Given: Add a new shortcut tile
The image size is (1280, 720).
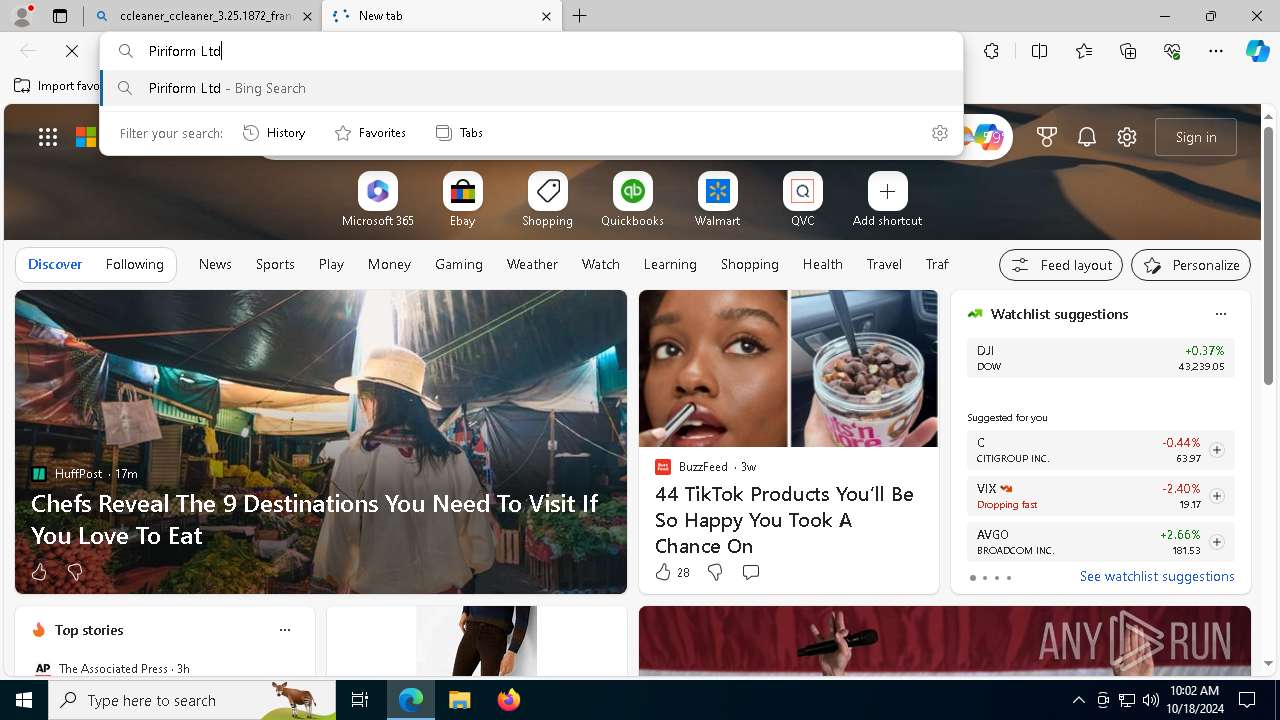Looking at the screenshot, I should point(887,200).
